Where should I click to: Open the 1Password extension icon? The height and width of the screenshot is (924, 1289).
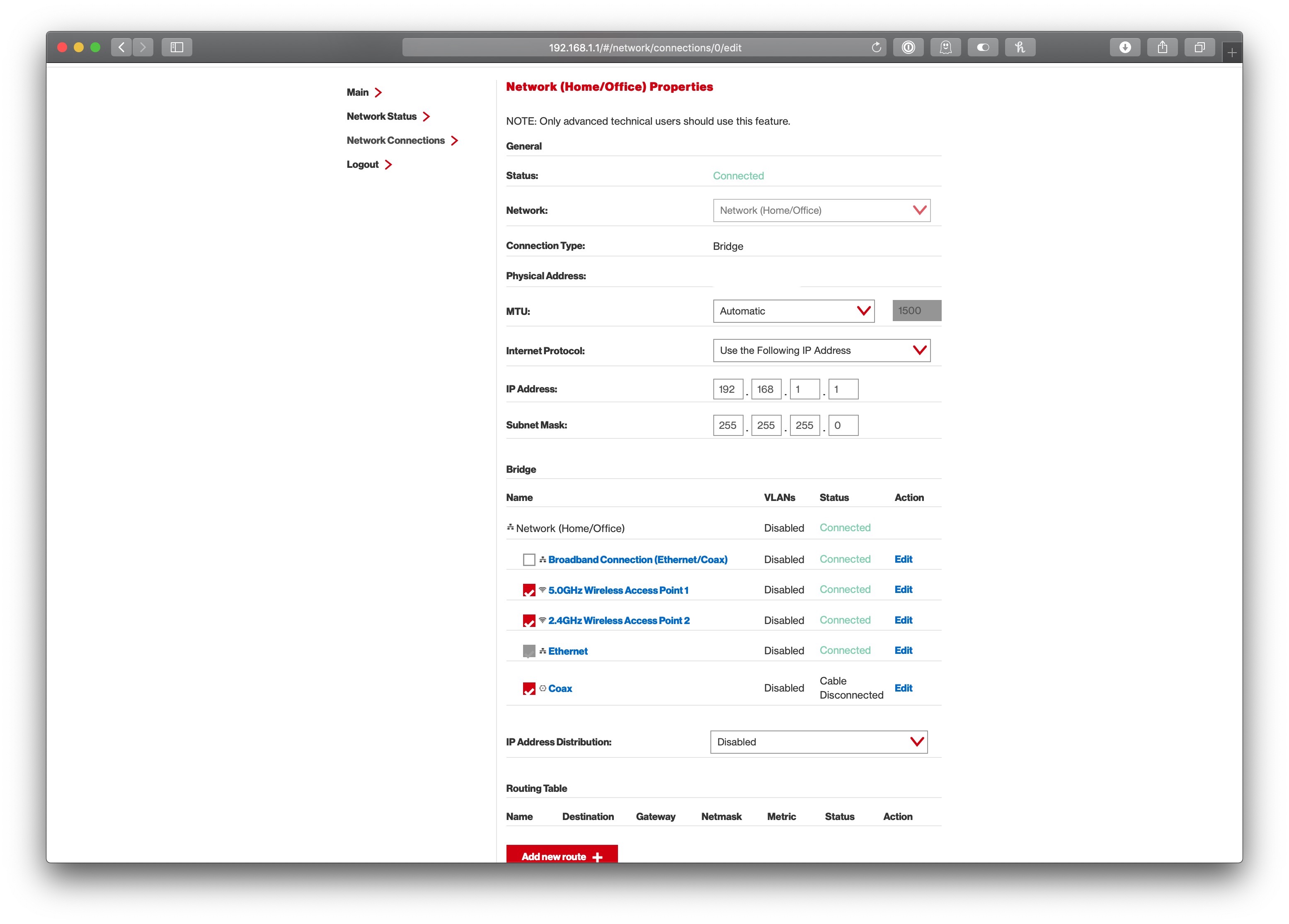(908, 47)
